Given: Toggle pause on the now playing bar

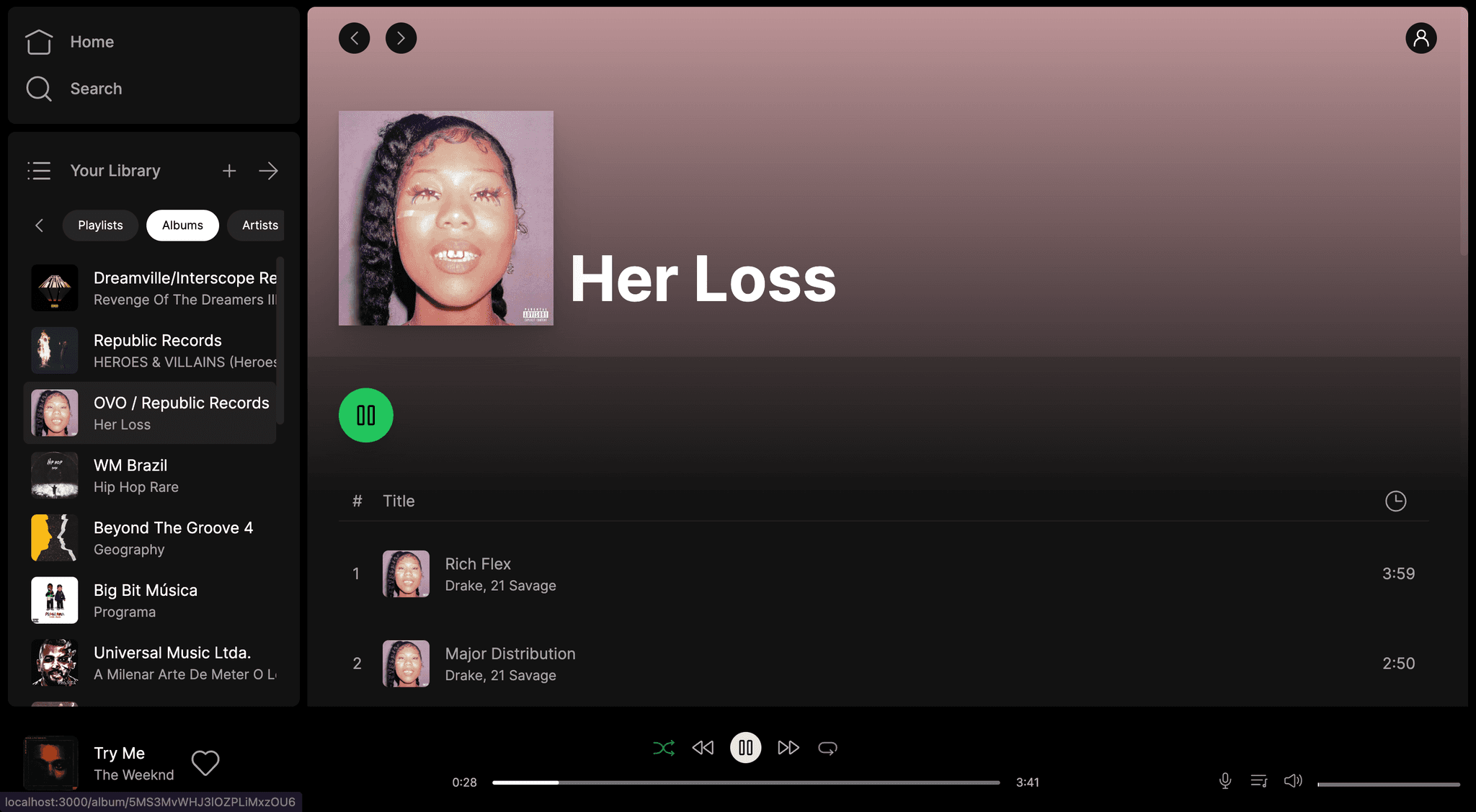Looking at the screenshot, I should [x=745, y=748].
